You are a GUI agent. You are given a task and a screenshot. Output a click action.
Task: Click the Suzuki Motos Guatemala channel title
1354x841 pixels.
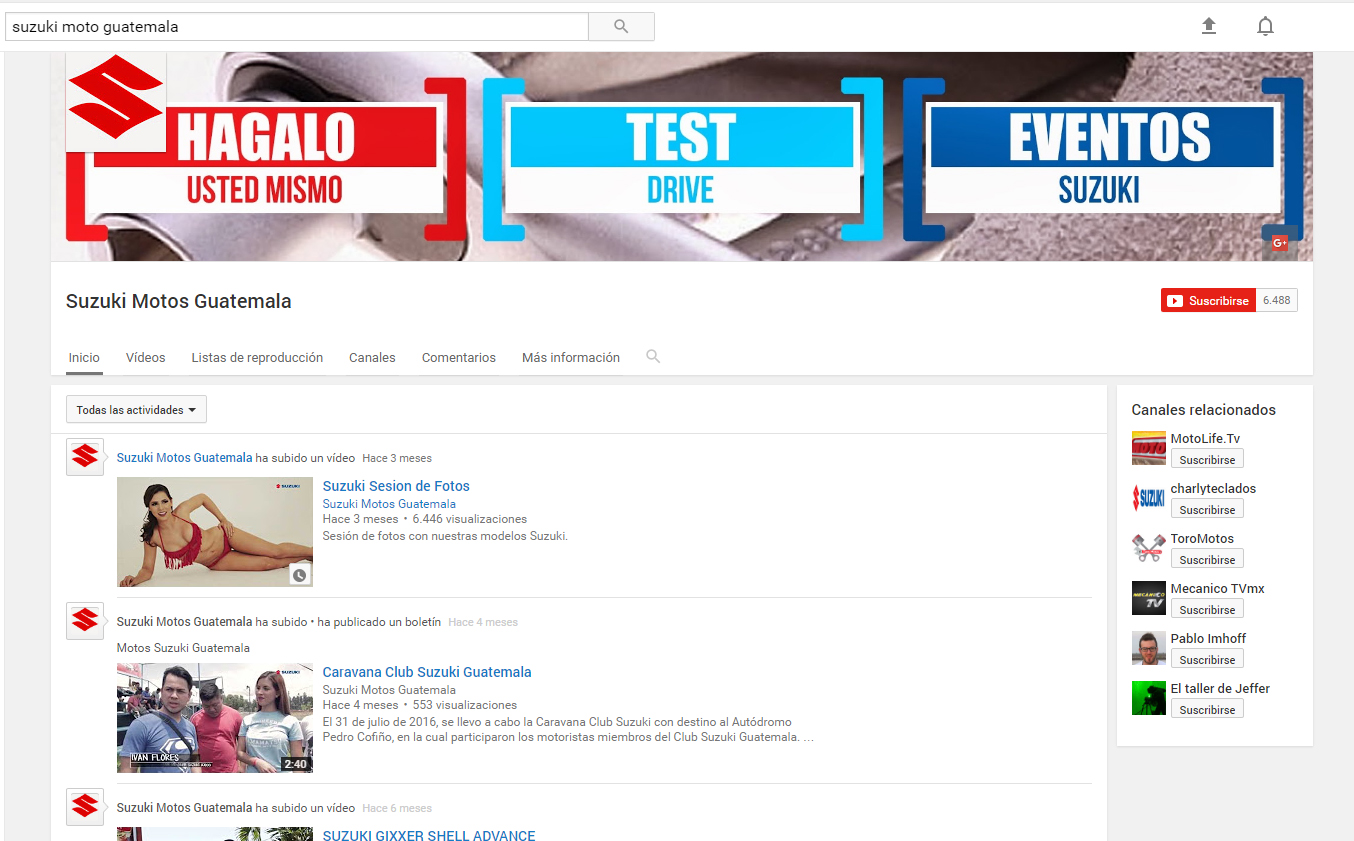179,301
